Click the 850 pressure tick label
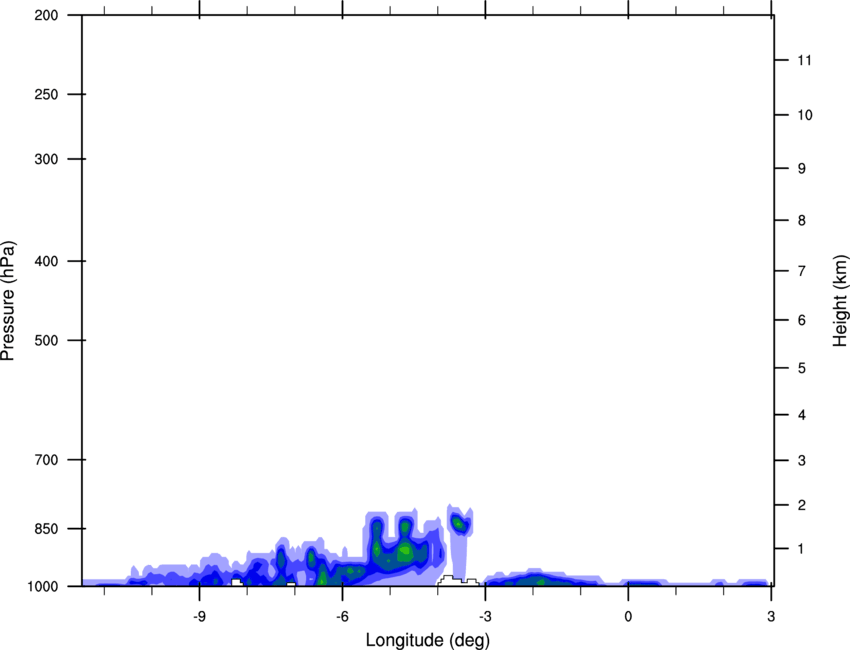Viewport: 850px width, 650px height. coord(46,529)
